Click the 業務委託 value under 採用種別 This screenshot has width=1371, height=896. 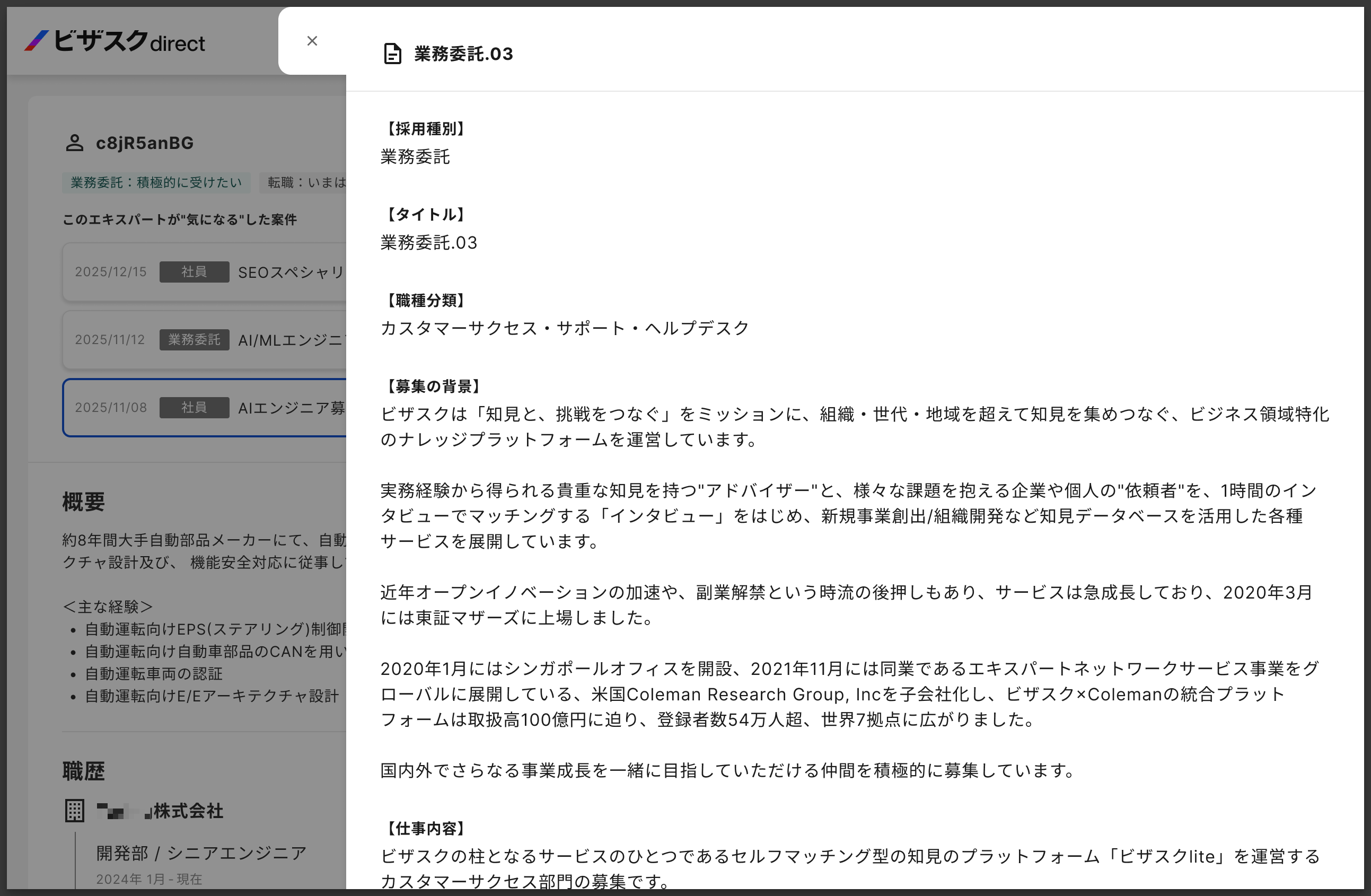click(x=415, y=157)
